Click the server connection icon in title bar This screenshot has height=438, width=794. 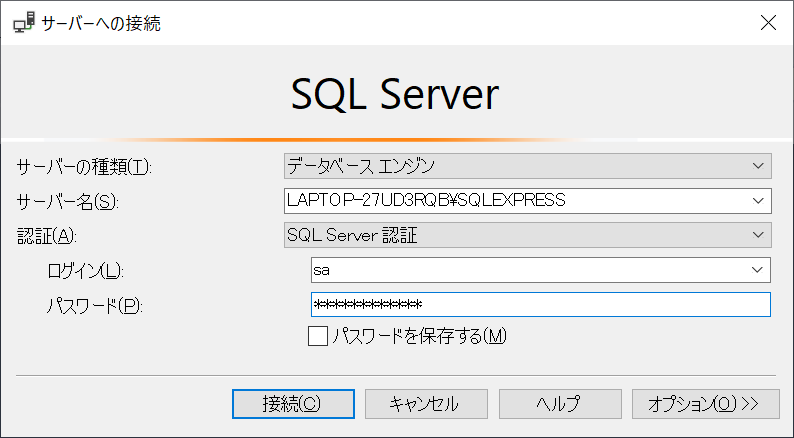[24, 23]
